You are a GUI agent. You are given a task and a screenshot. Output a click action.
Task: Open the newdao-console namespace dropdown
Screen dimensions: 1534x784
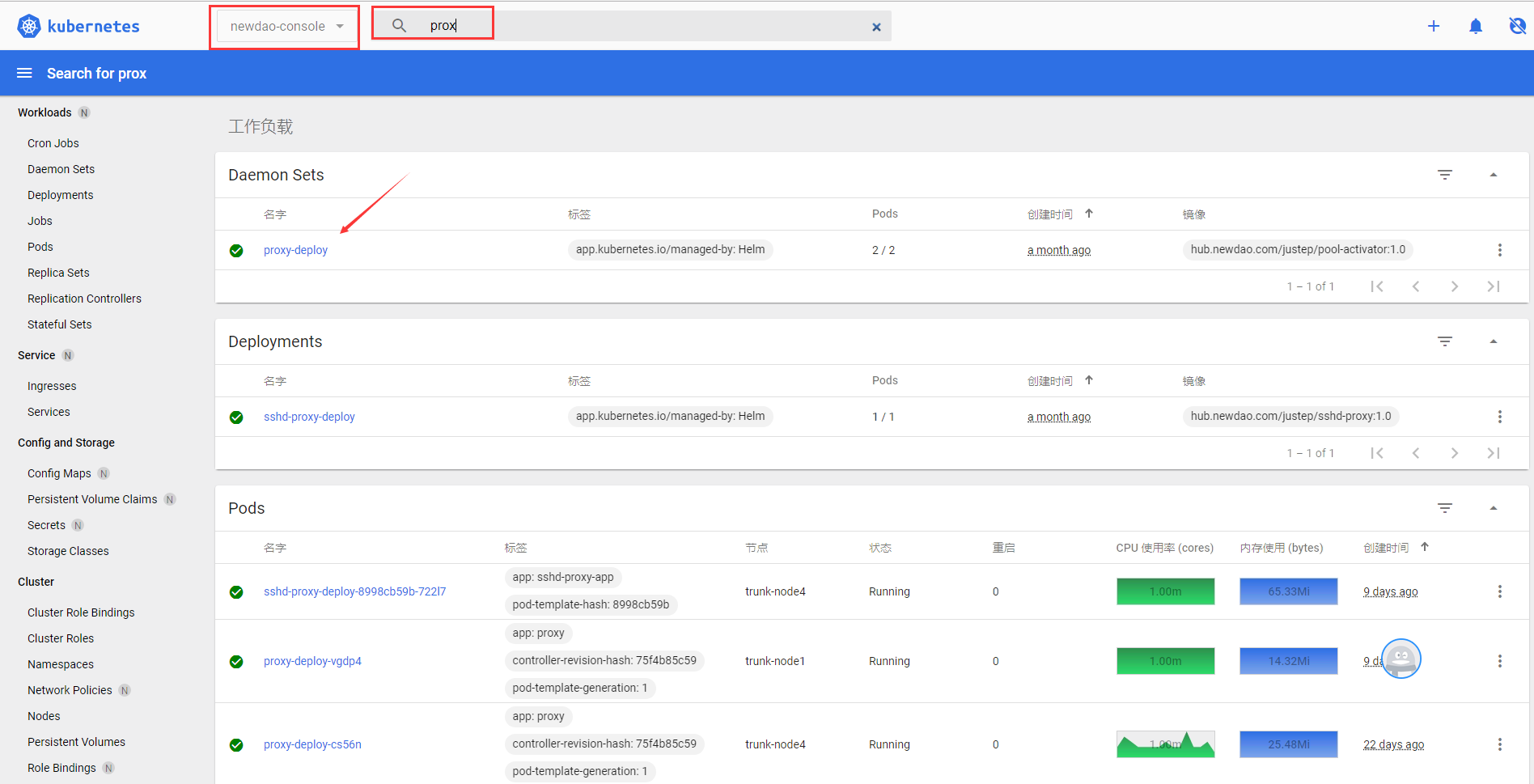pyautogui.click(x=286, y=27)
